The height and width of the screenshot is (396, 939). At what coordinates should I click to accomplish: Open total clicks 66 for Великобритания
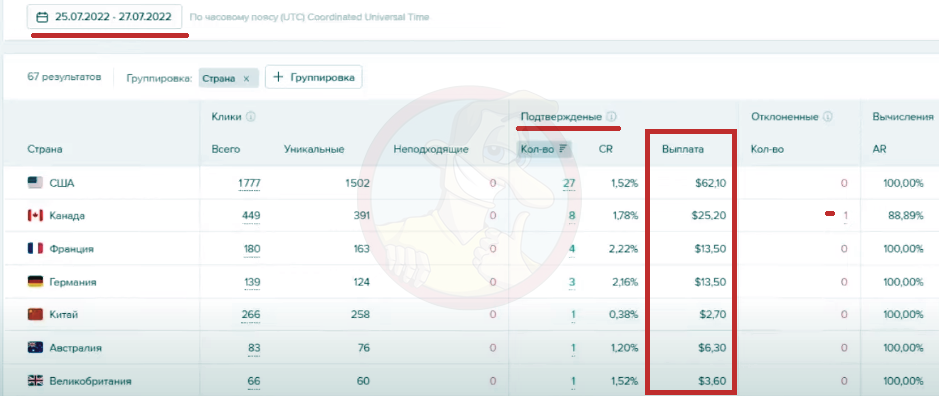[x=255, y=380]
